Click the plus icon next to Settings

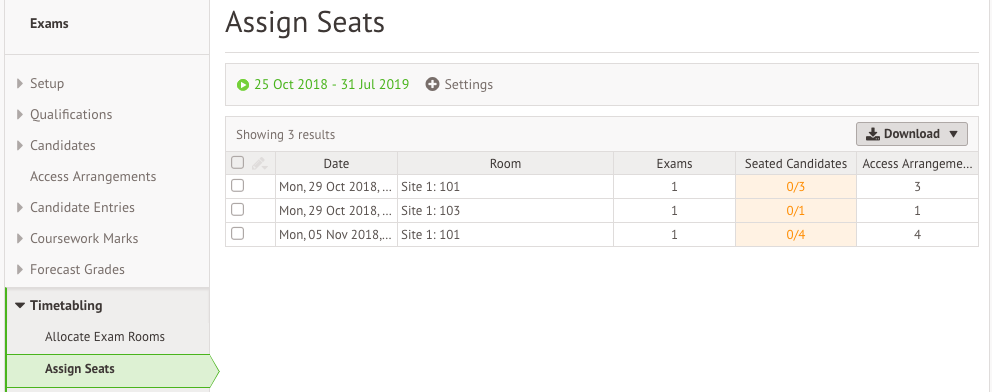click(432, 85)
